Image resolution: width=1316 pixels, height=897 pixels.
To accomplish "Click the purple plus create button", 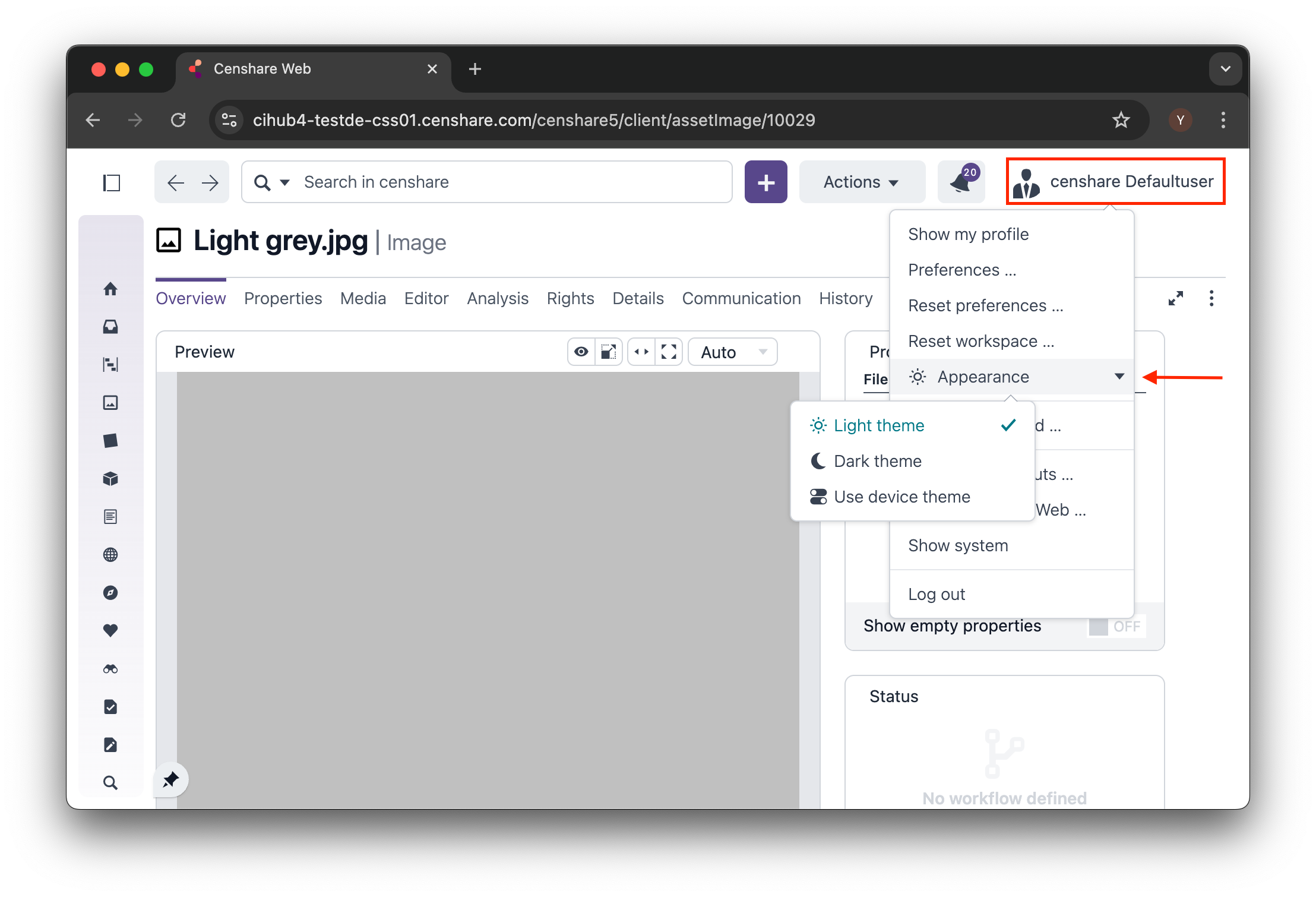I will tap(765, 182).
